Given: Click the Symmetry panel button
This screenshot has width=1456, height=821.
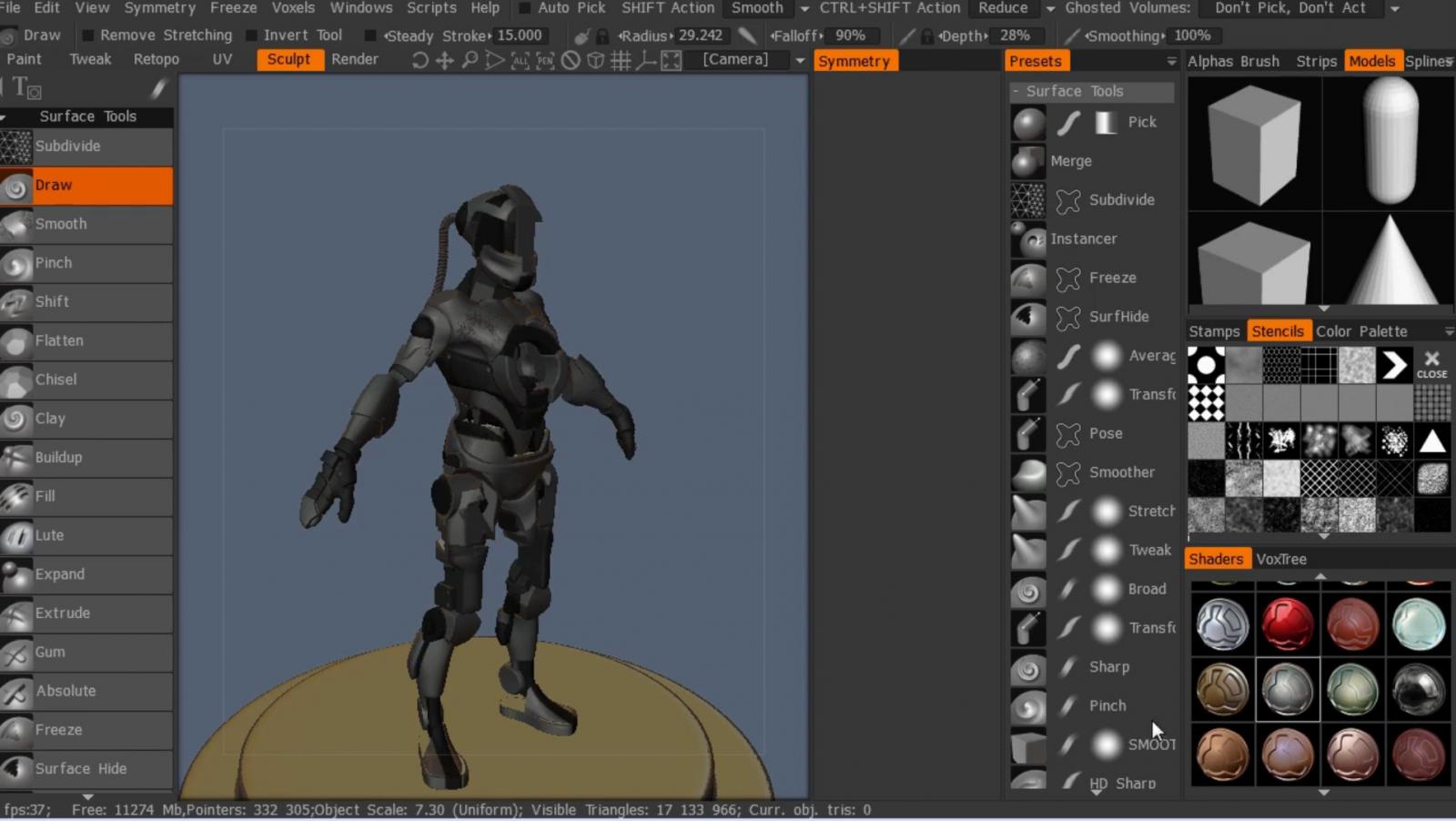Looking at the screenshot, I should [854, 61].
